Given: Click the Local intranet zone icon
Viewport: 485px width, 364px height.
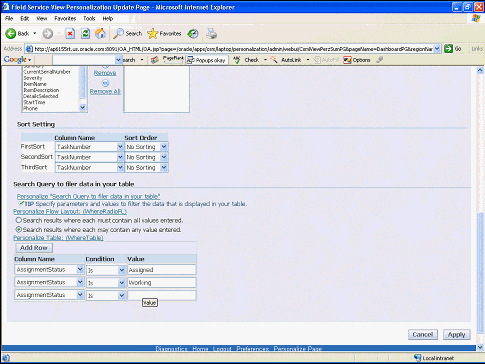Looking at the screenshot, I should tap(417, 358).
